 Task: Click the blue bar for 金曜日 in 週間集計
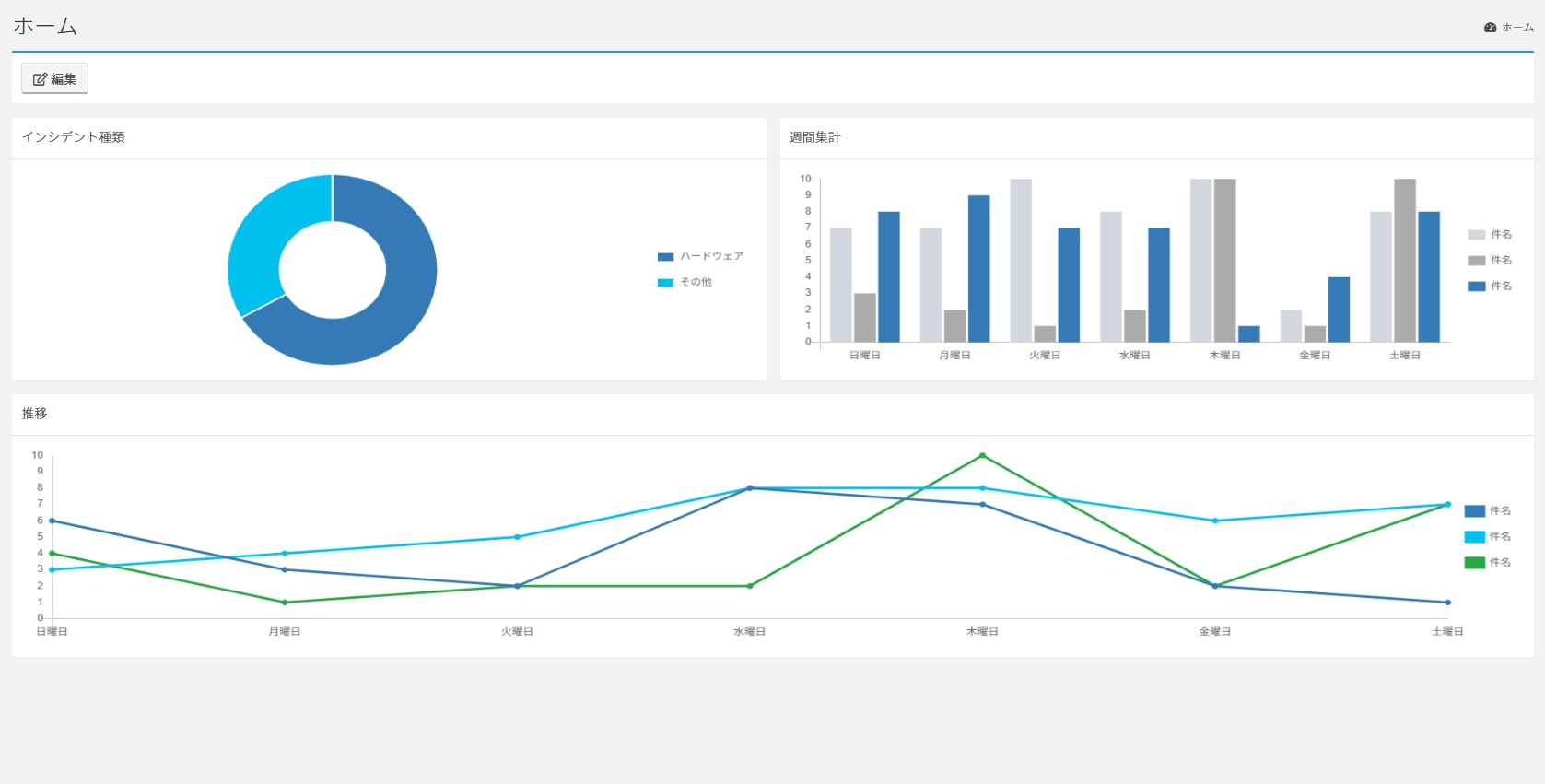click(1338, 310)
